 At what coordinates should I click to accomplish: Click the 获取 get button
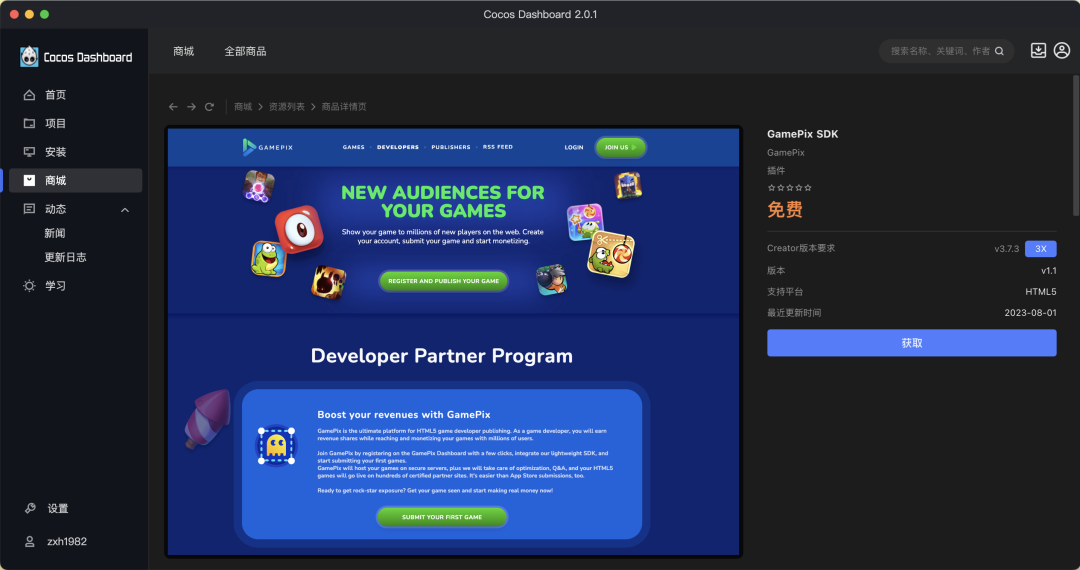911,343
